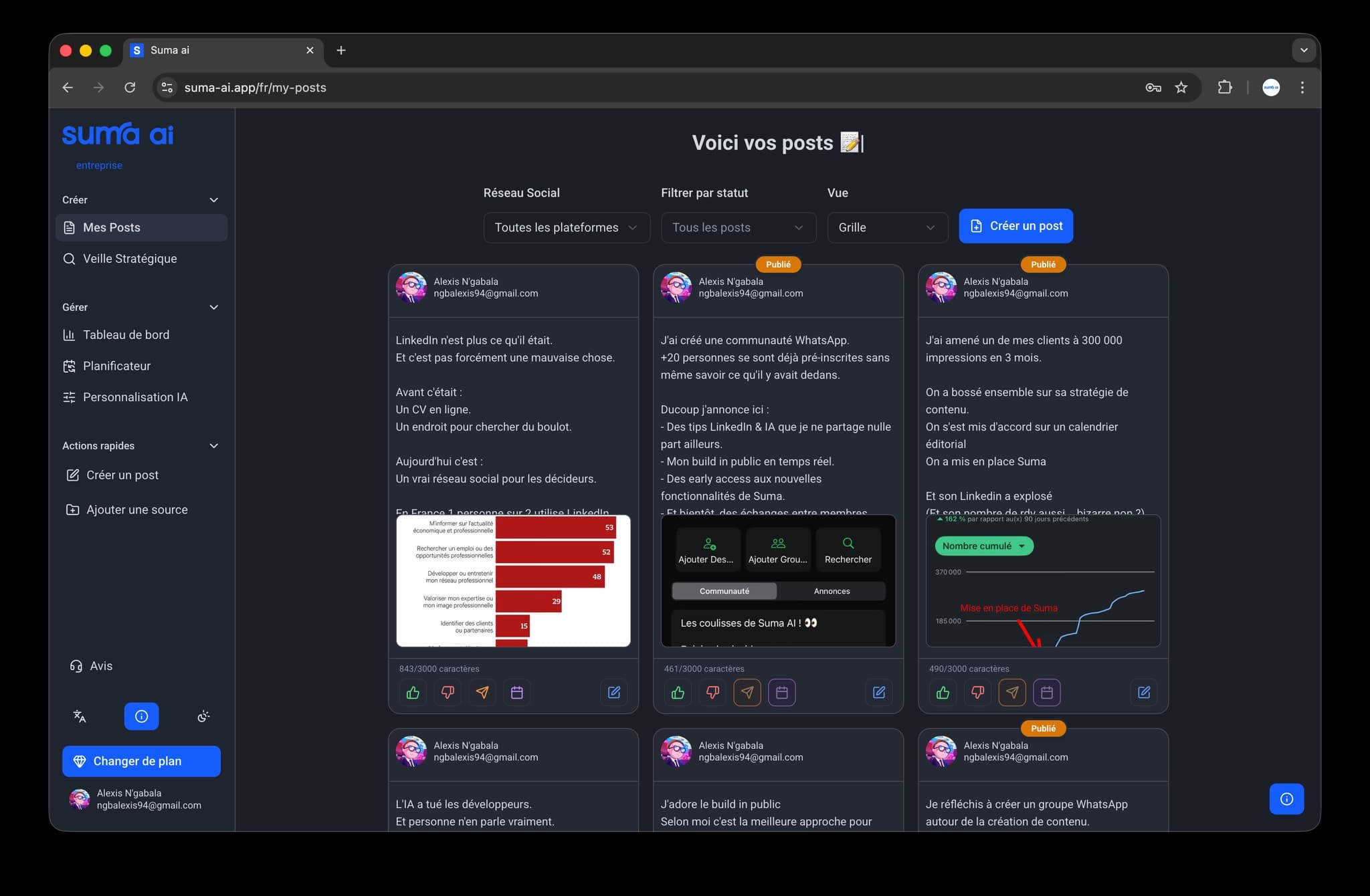
Task: Open Veille Stratégique in the sidebar
Action: pos(130,259)
